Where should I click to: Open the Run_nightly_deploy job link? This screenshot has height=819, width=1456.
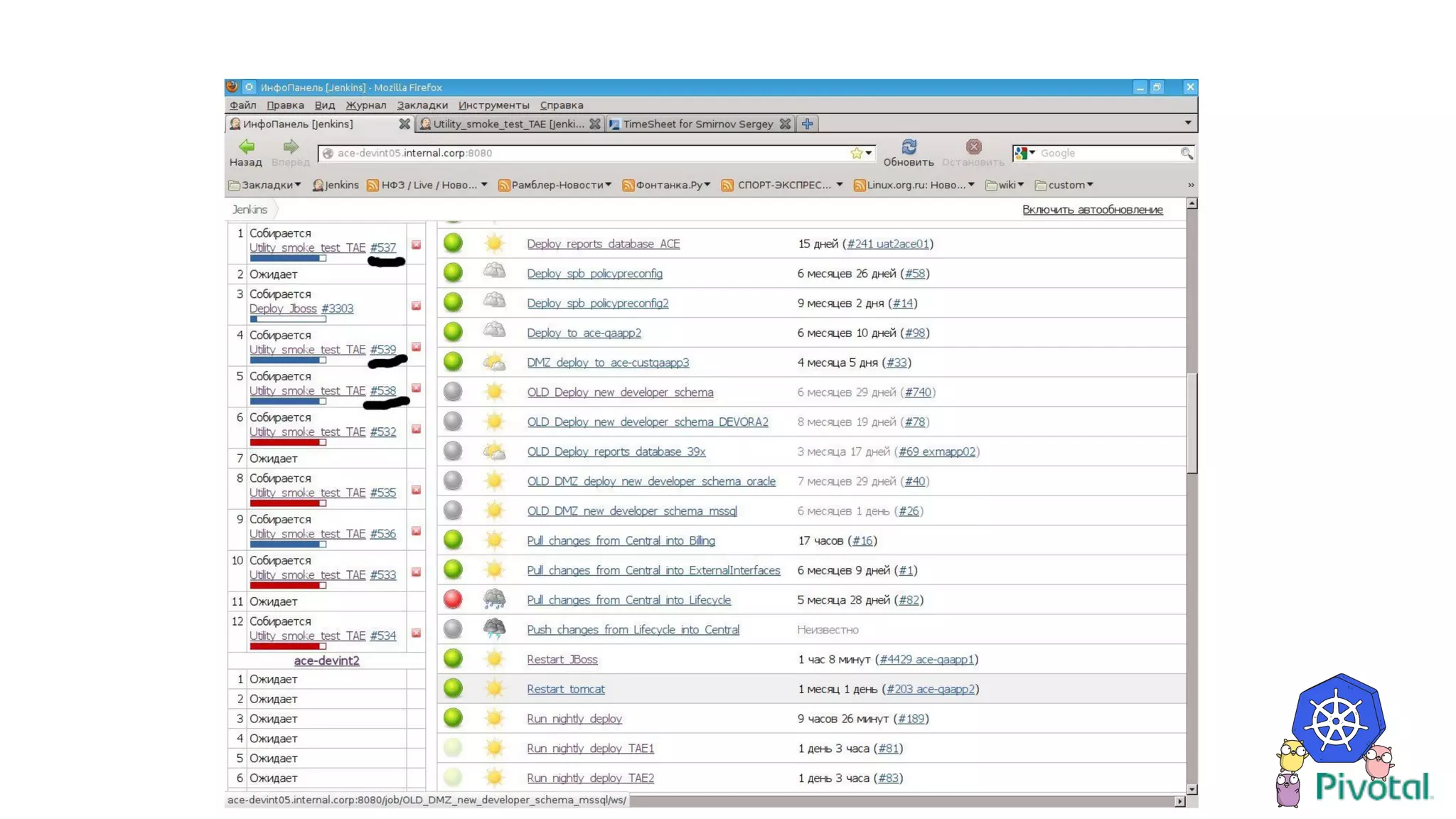(574, 719)
